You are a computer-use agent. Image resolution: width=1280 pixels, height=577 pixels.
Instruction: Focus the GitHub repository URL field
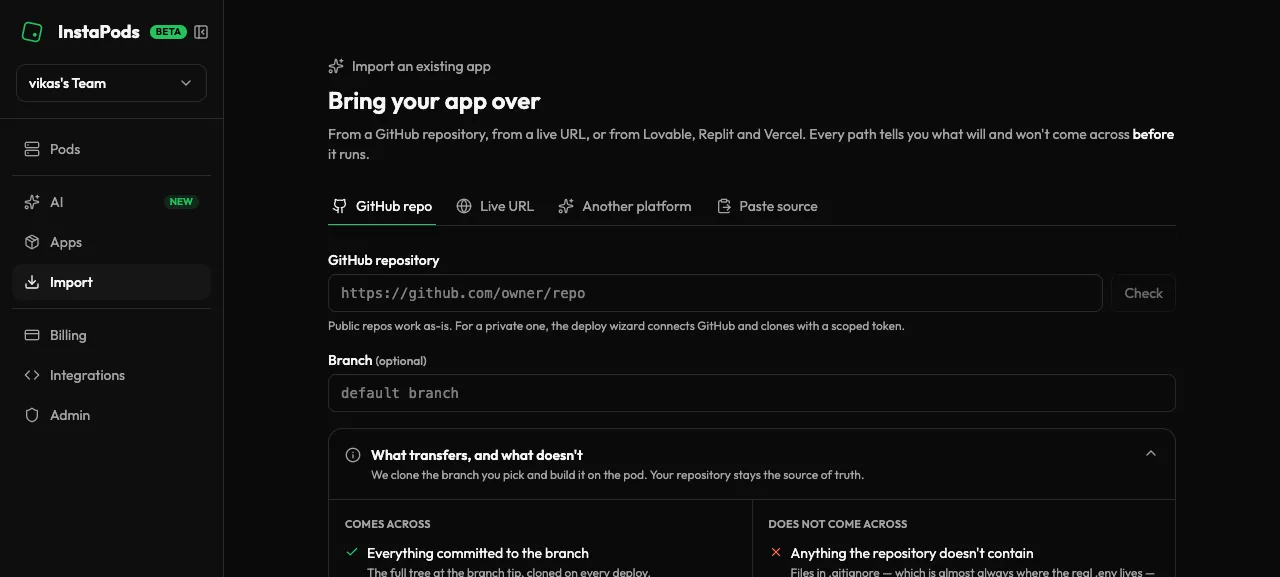715,293
